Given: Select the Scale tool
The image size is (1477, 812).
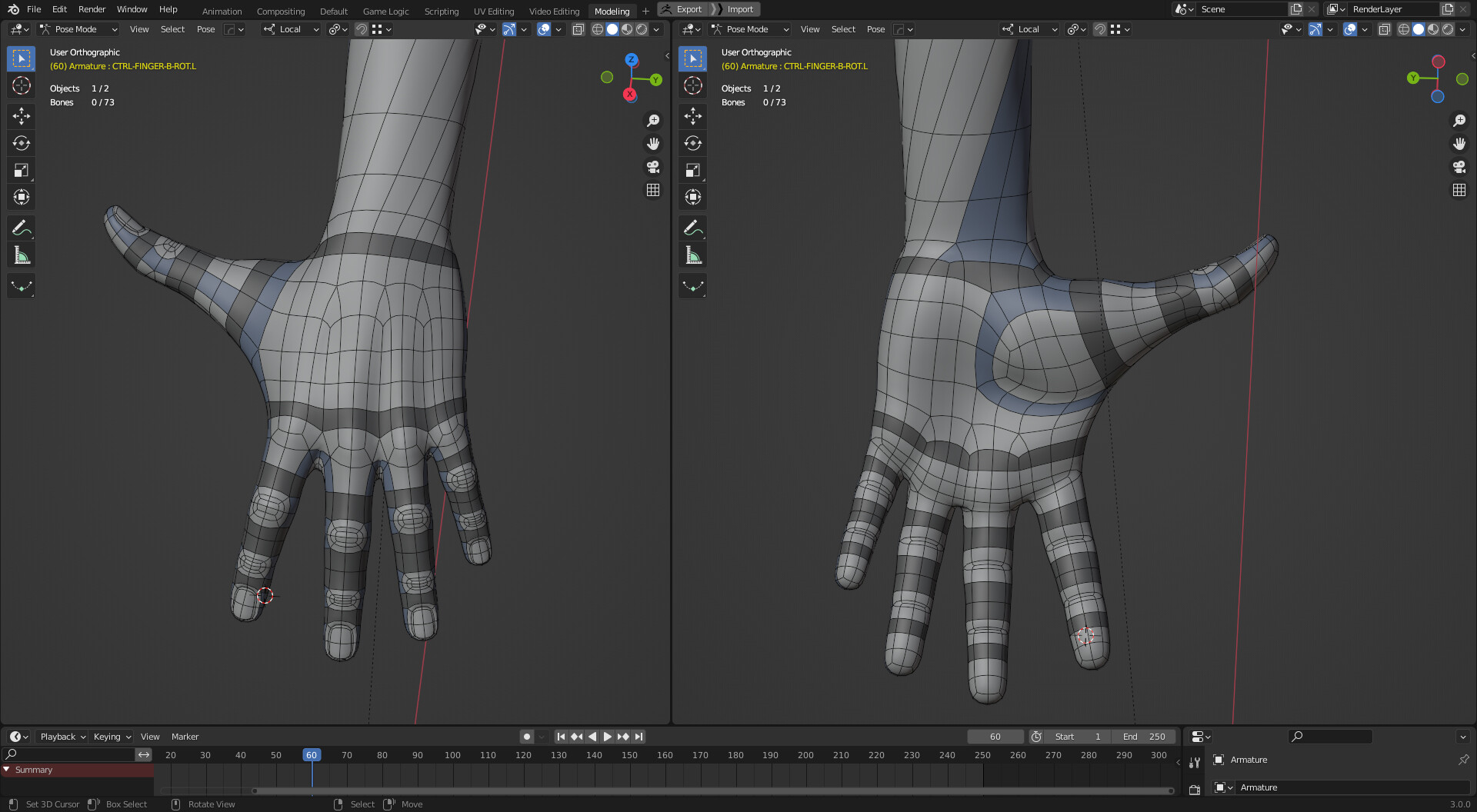Looking at the screenshot, I should [x=21, y=170].
